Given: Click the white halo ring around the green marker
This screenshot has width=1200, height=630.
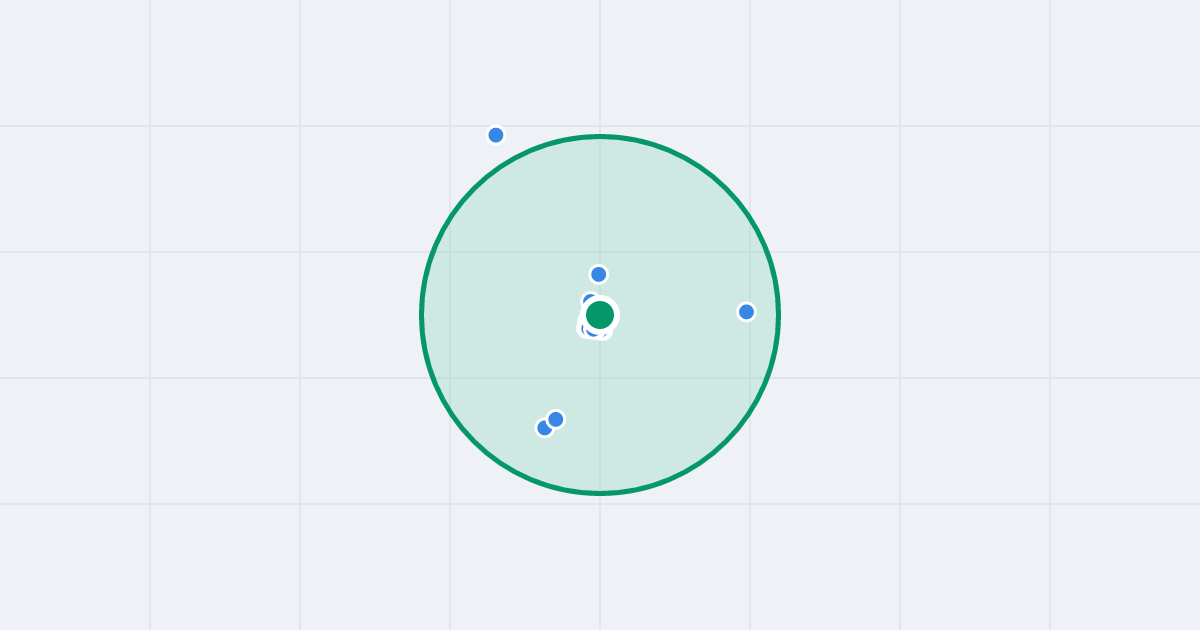Looking at the screenshot, I should (x=616, y=315).
